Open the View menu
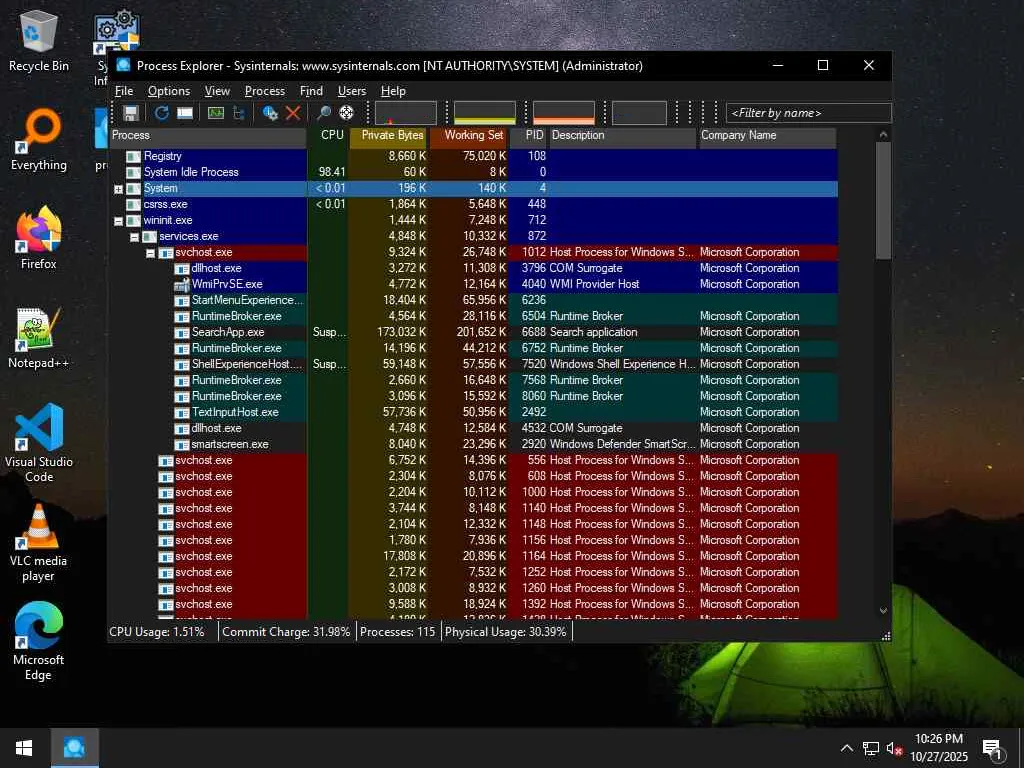Image resolution: width=1024 pixels, height=768 pixels. pyautogui.click(x=217, y=91)
